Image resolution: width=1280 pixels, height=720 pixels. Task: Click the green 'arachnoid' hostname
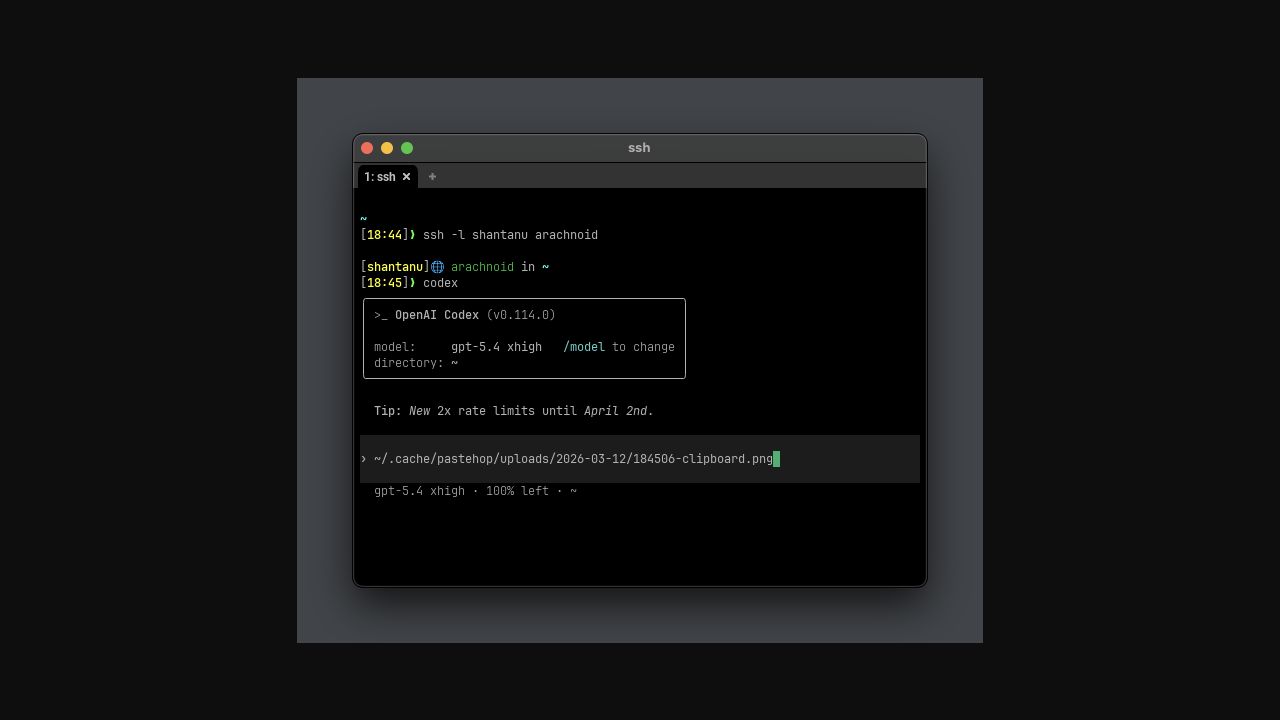pos(482,267)
